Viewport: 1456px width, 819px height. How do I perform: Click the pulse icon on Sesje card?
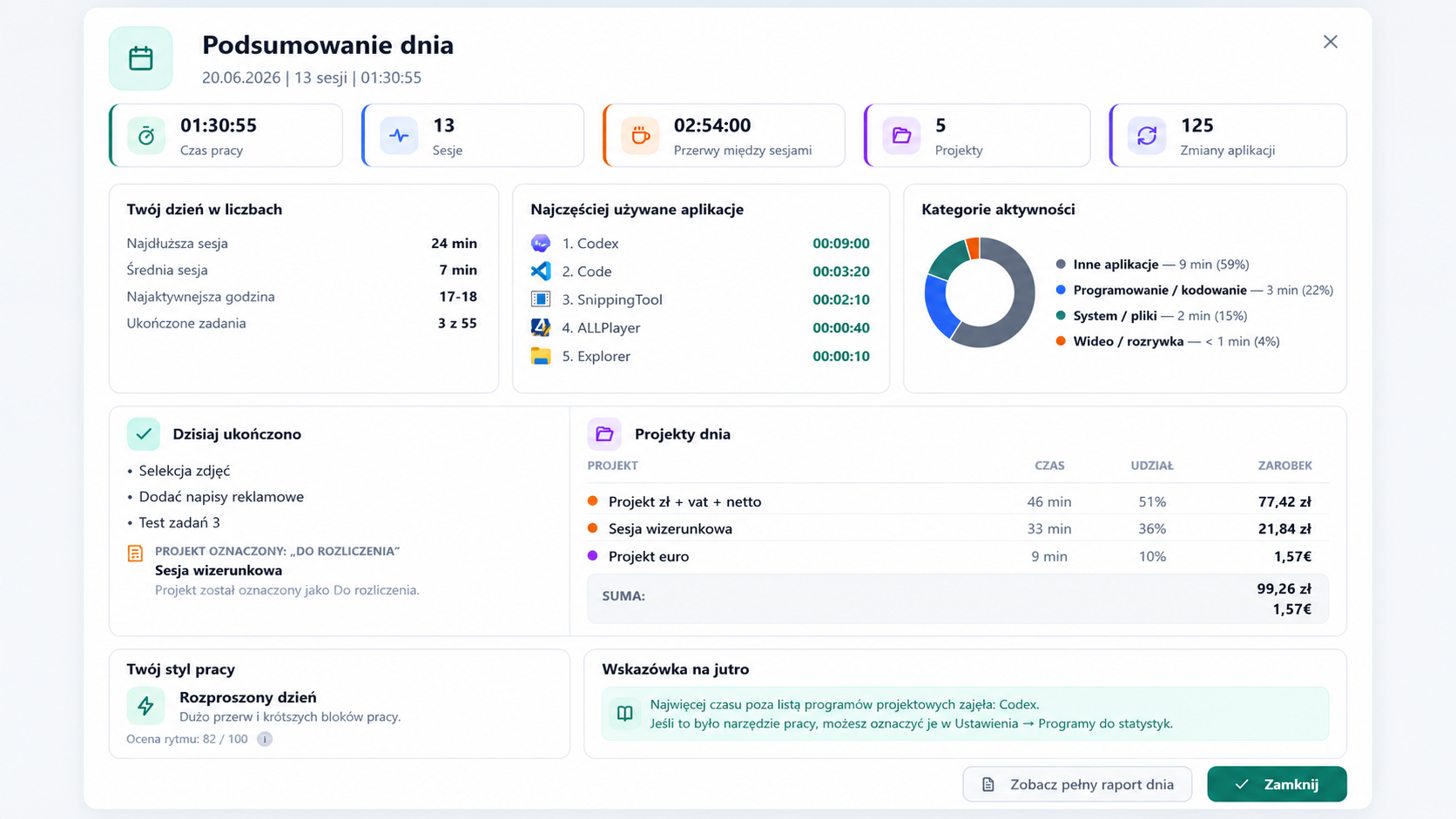pyautogui.click(x=399, y=136)
